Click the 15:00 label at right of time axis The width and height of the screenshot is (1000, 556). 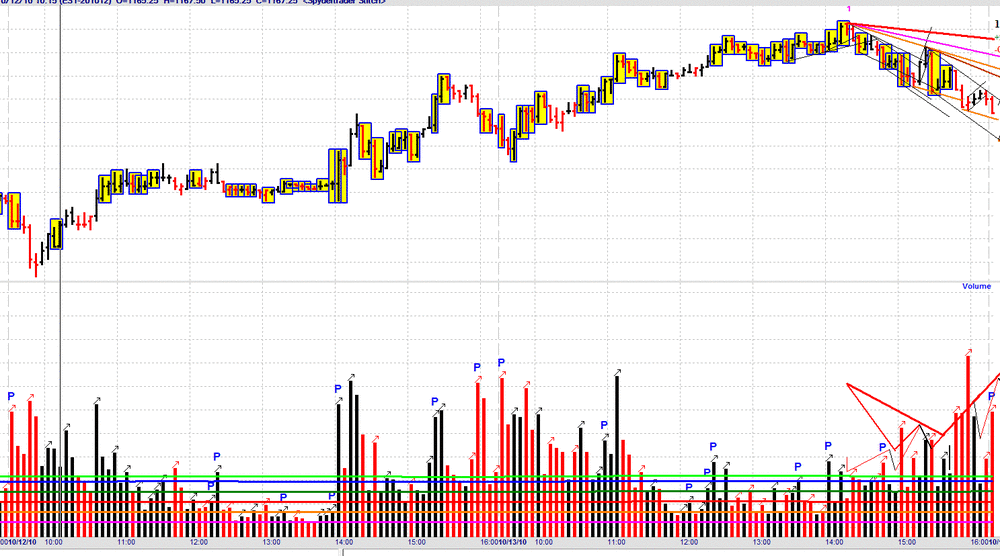tap(907, 542)
